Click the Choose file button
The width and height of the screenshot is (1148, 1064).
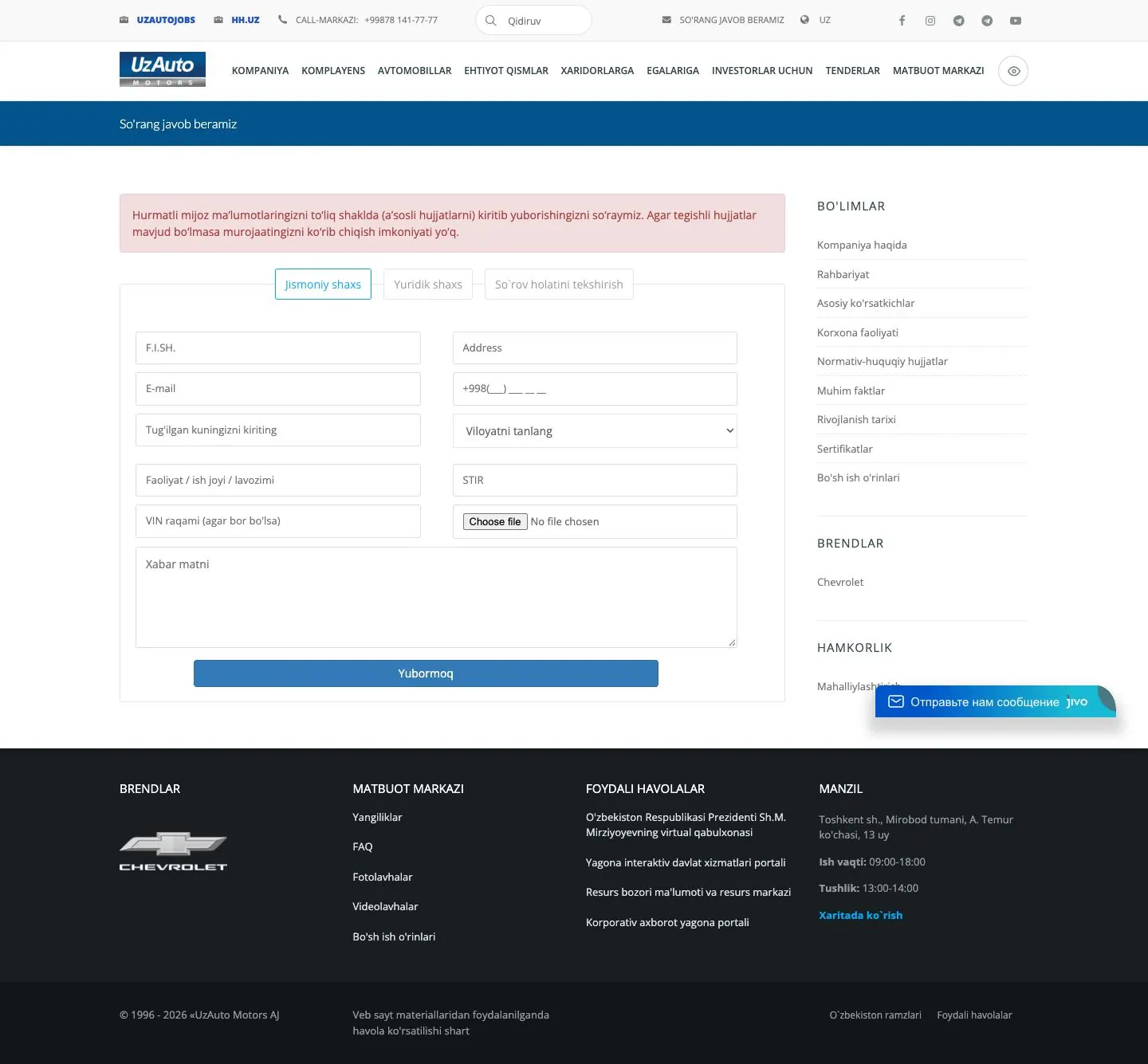click(x=495, y=521)
